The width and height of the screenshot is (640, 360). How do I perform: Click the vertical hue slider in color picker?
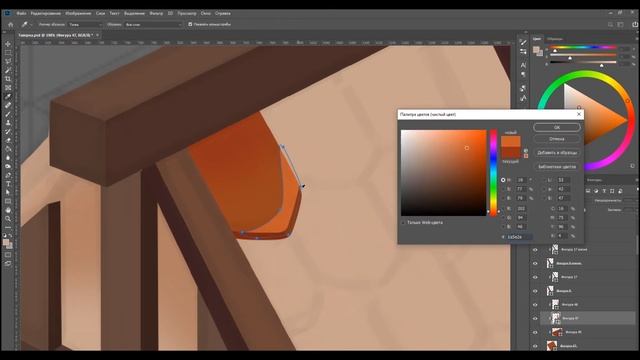point(493,173)
